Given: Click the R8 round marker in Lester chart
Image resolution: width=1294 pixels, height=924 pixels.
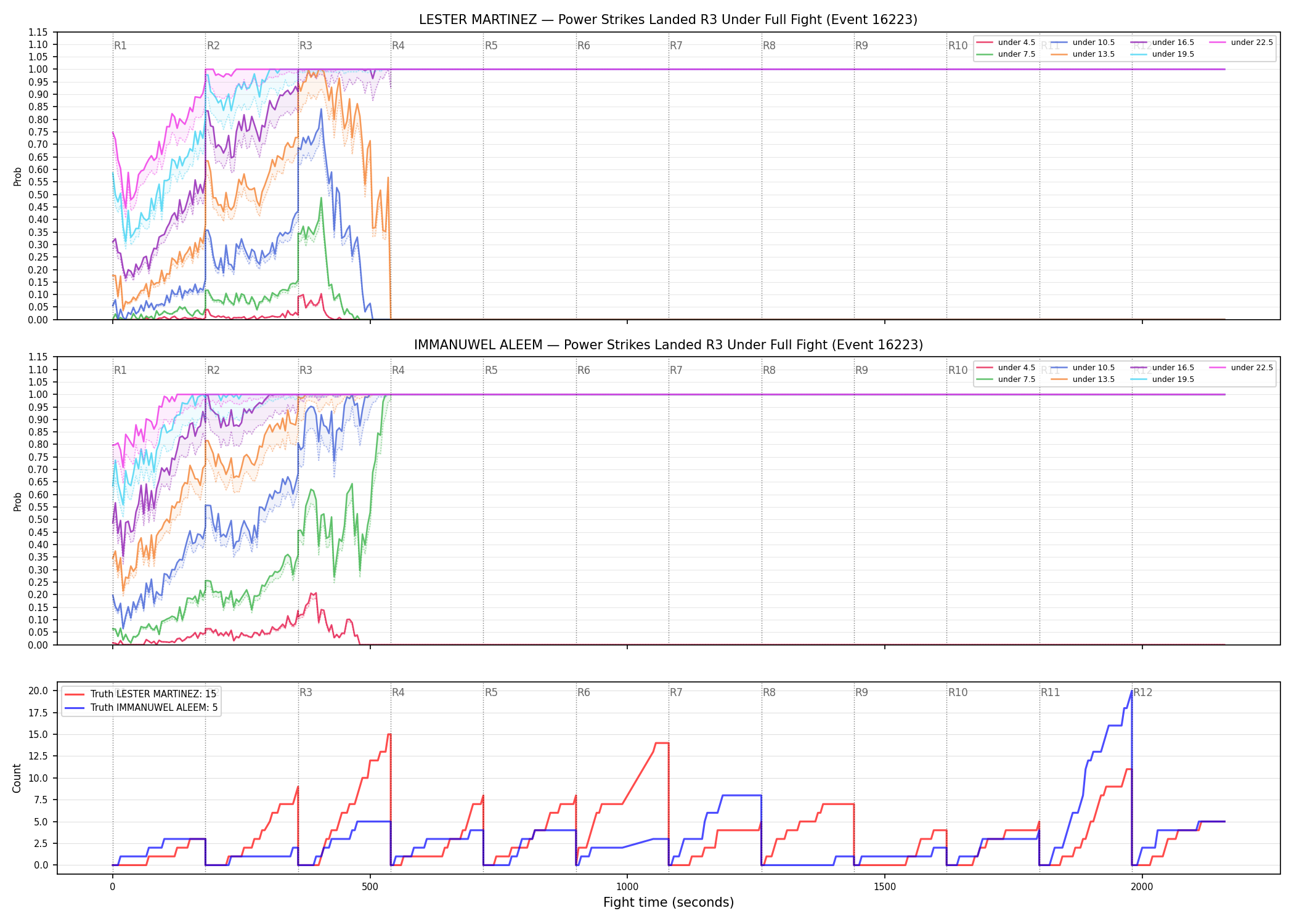Looking at the screenshot, I should 769,46.
